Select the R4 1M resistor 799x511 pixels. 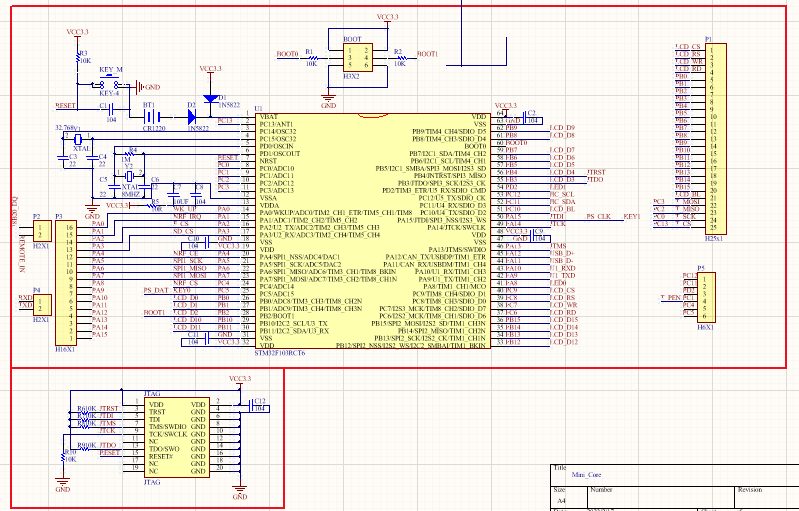(x=129, y=153)
